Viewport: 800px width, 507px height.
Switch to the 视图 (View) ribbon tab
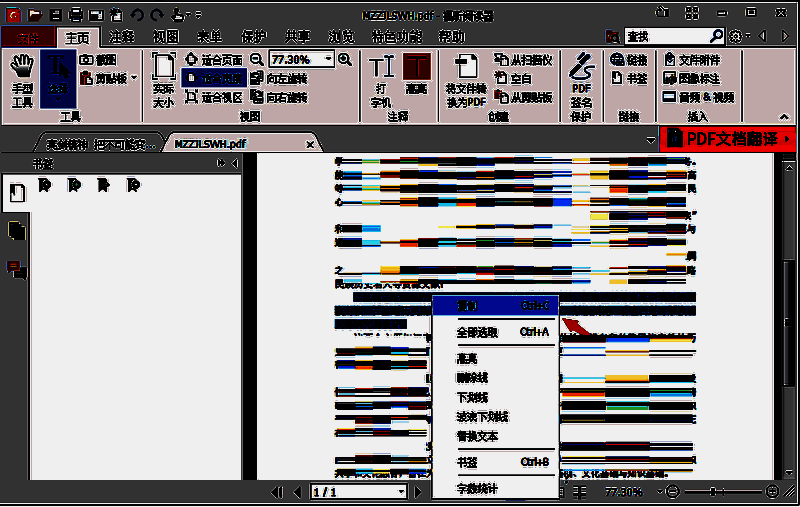click(166, 37)
